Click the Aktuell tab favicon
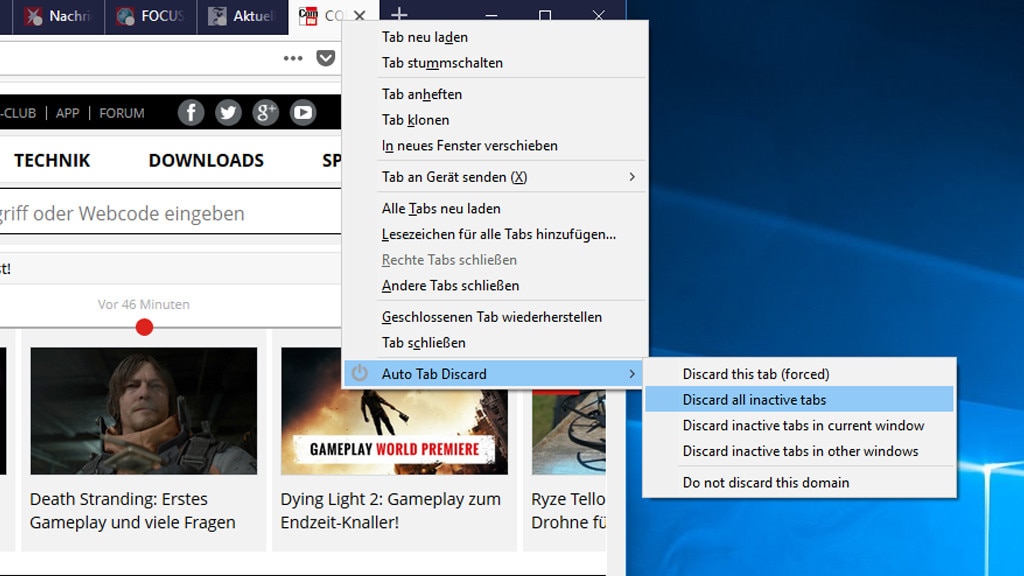The height and width of the screenshot is (576, 1024). point(216,15)
